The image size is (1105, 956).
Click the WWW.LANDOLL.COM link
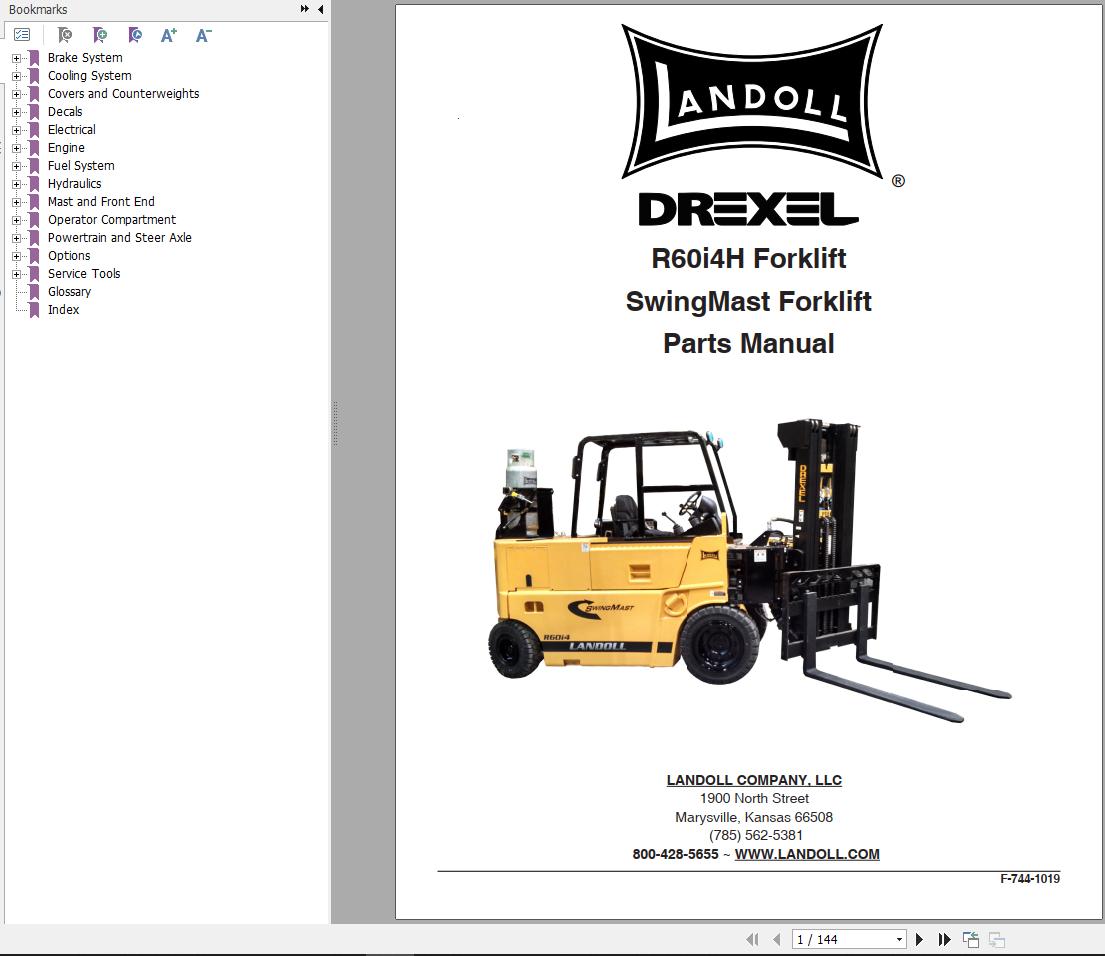point(807,854)
